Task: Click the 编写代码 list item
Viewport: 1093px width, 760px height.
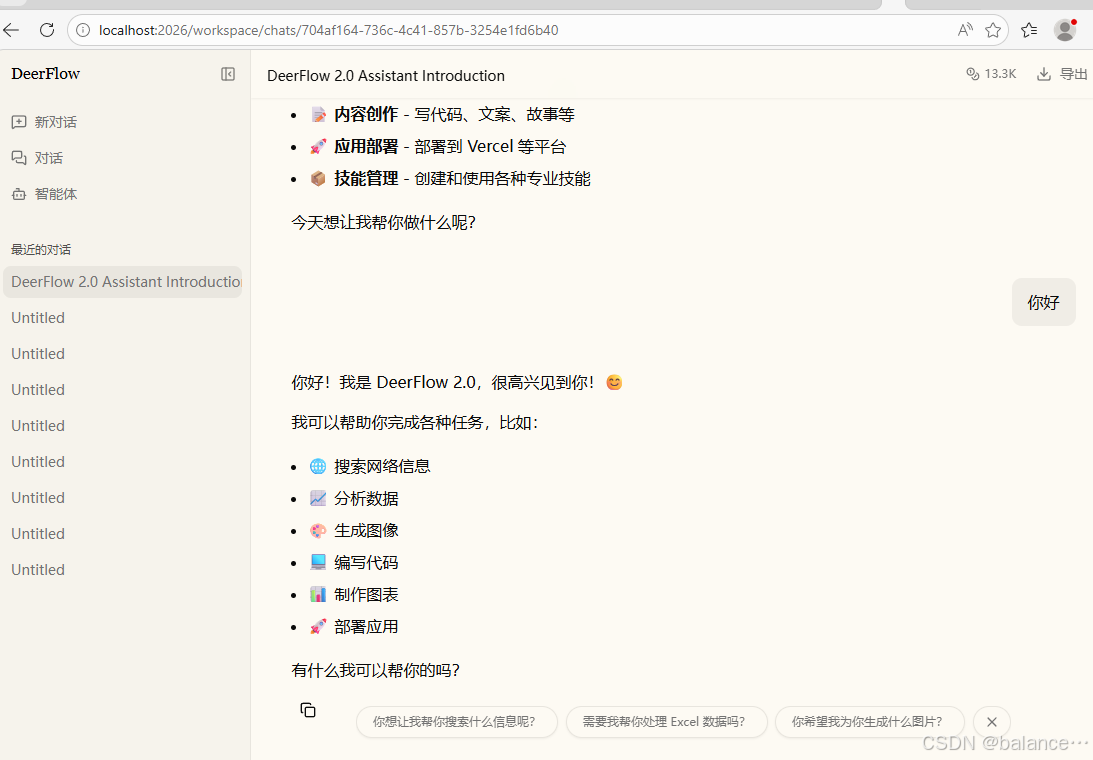Action: 366,563
